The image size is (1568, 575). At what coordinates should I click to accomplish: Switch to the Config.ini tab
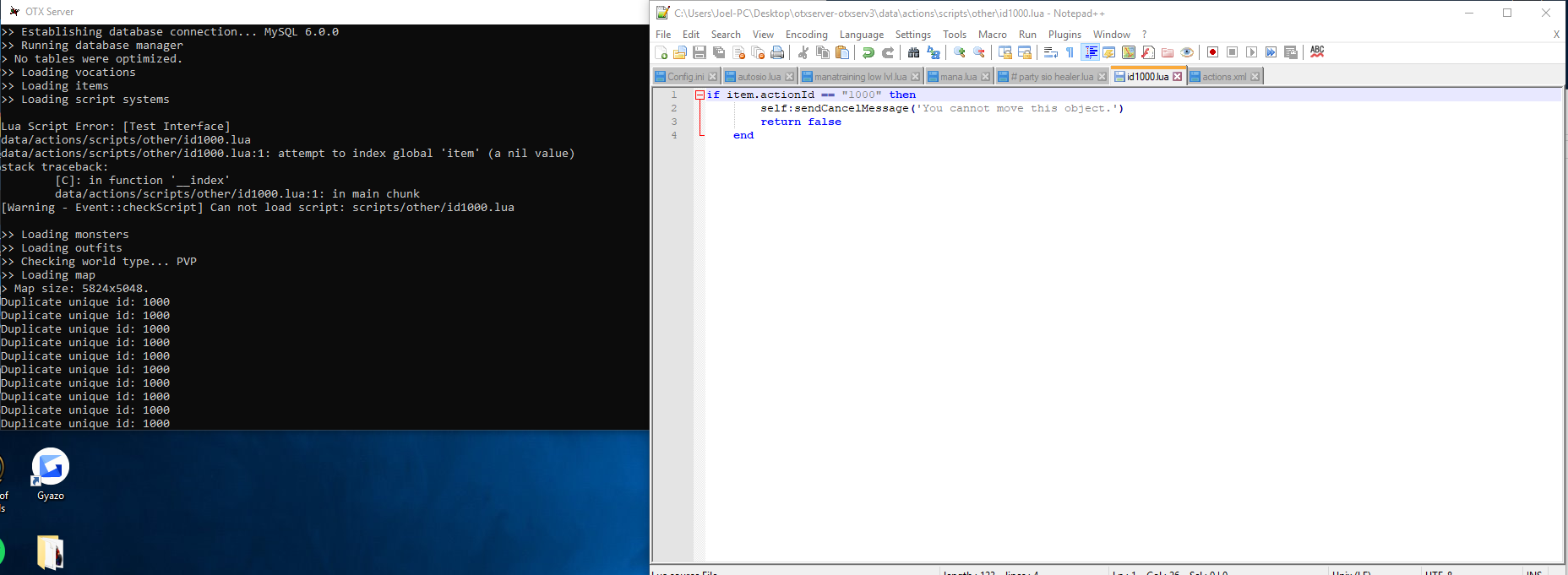[x=686, y=77]
